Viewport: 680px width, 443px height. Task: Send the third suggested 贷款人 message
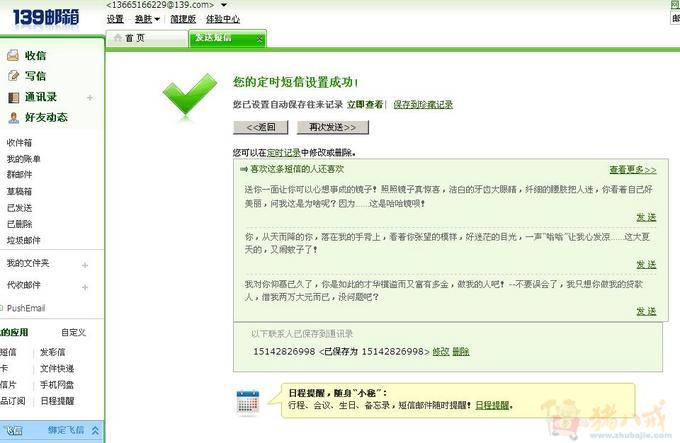(646, 311)
